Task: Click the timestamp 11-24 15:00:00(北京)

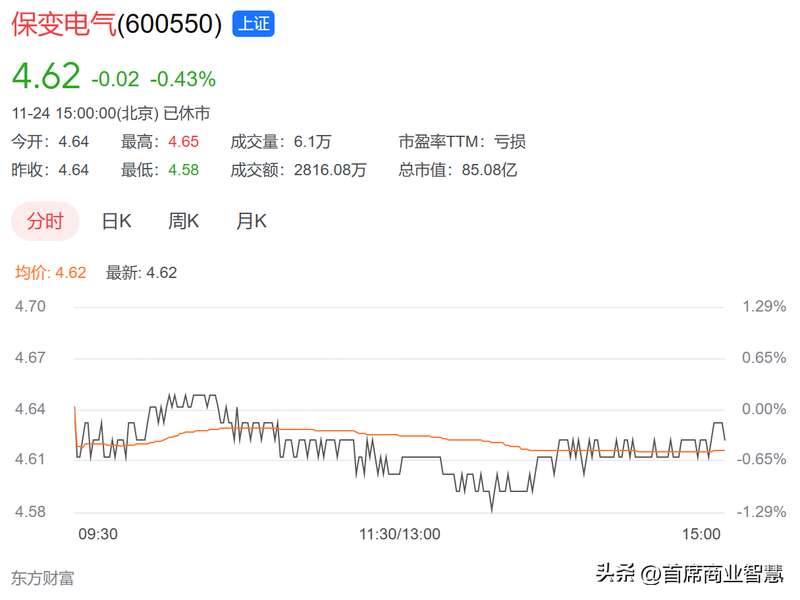Action: [x=85, y=113]
